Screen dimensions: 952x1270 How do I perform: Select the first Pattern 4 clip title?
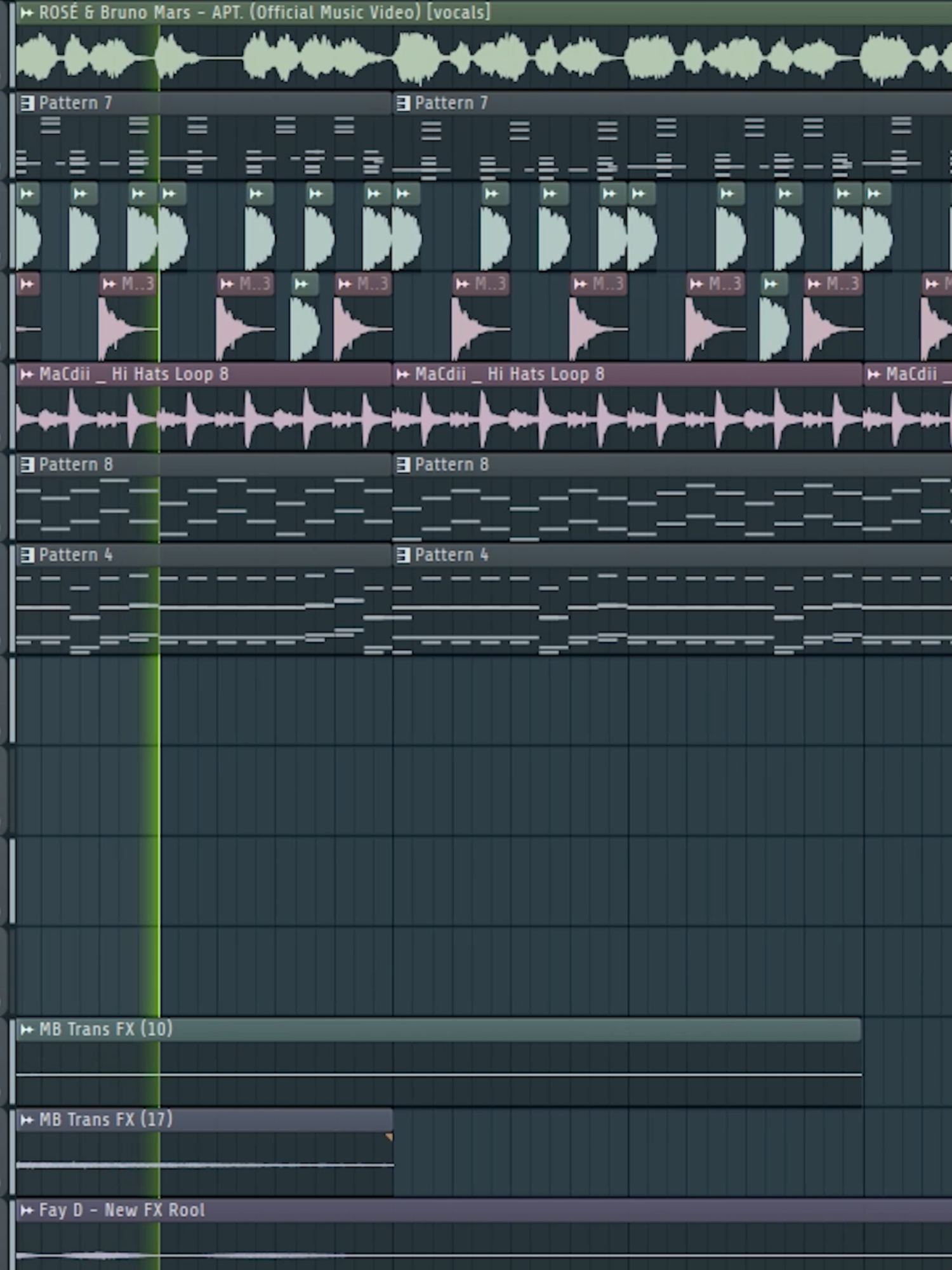click(x=76, y=555)
